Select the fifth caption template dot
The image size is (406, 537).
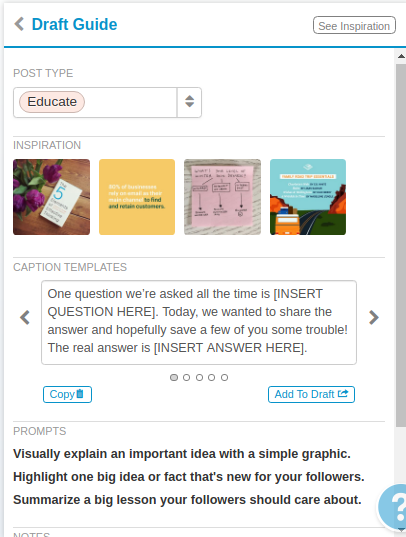[x=224, y=377]
